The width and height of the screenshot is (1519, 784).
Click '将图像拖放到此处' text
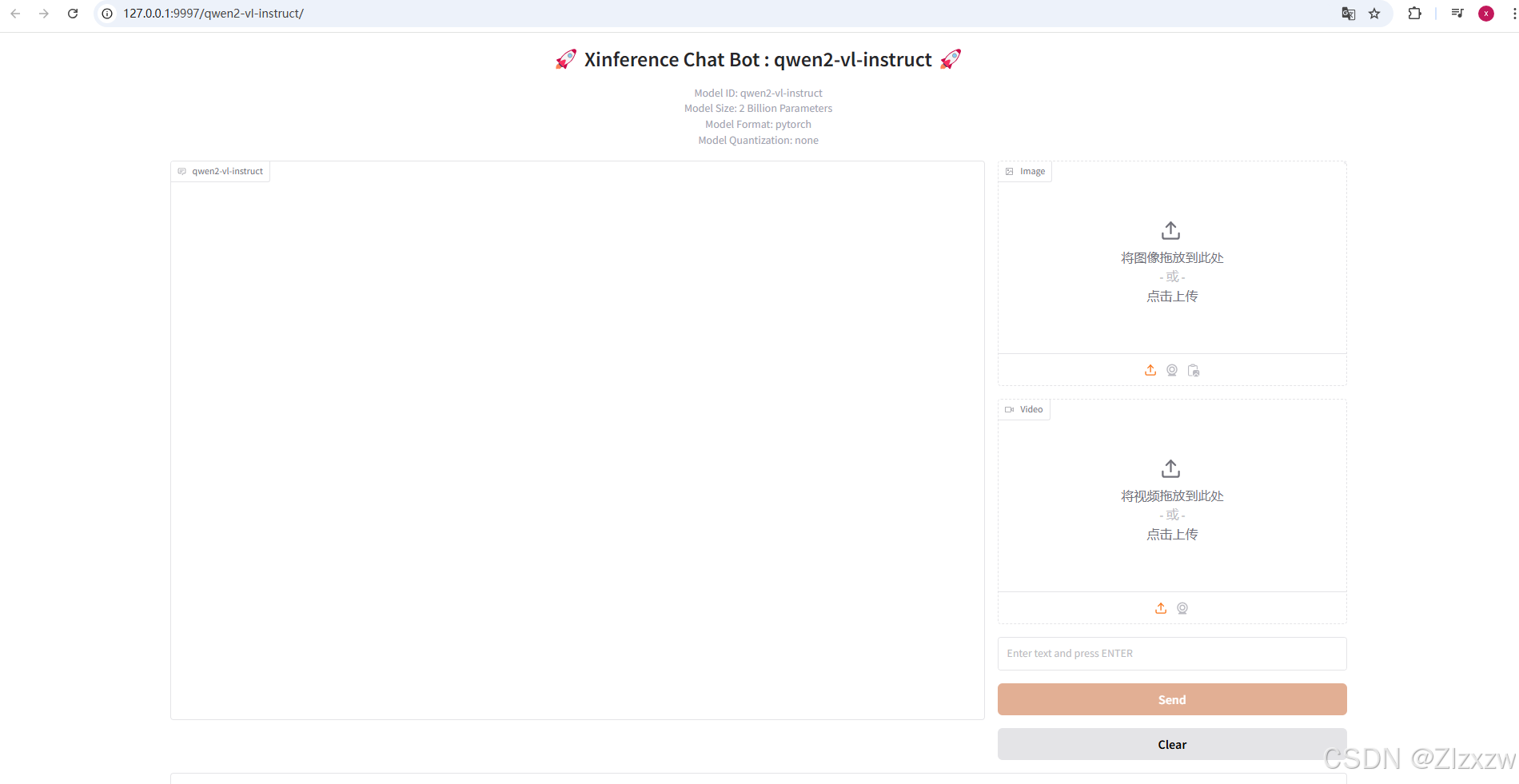pos(1172,258)
